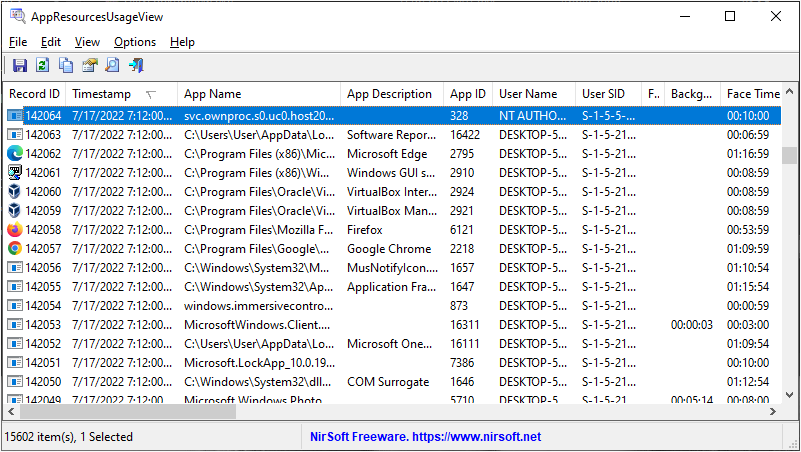Click the NT AUTHO... user name cell
Viewport: 801px width, 452px height.
[533, 116]
